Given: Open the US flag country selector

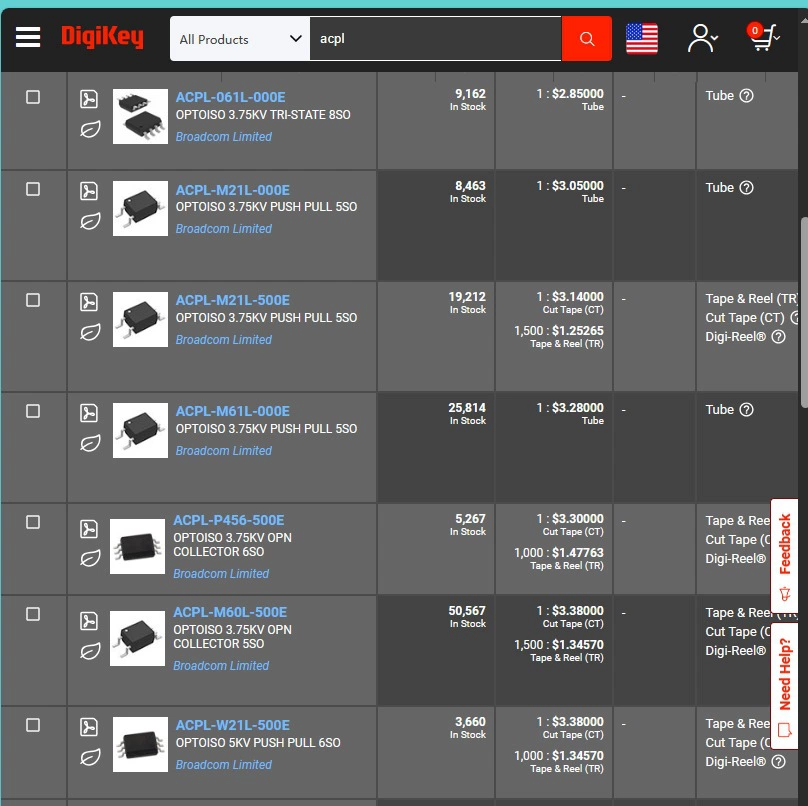Looking at the screenshot, I should click(642, 39).
